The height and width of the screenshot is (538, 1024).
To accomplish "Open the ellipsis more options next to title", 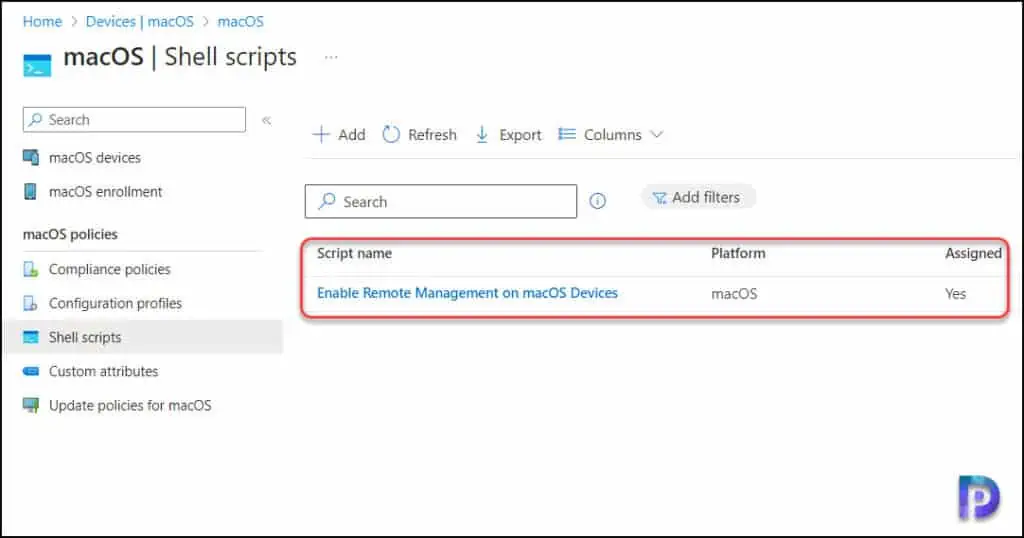I will click(x=331, y=57).
